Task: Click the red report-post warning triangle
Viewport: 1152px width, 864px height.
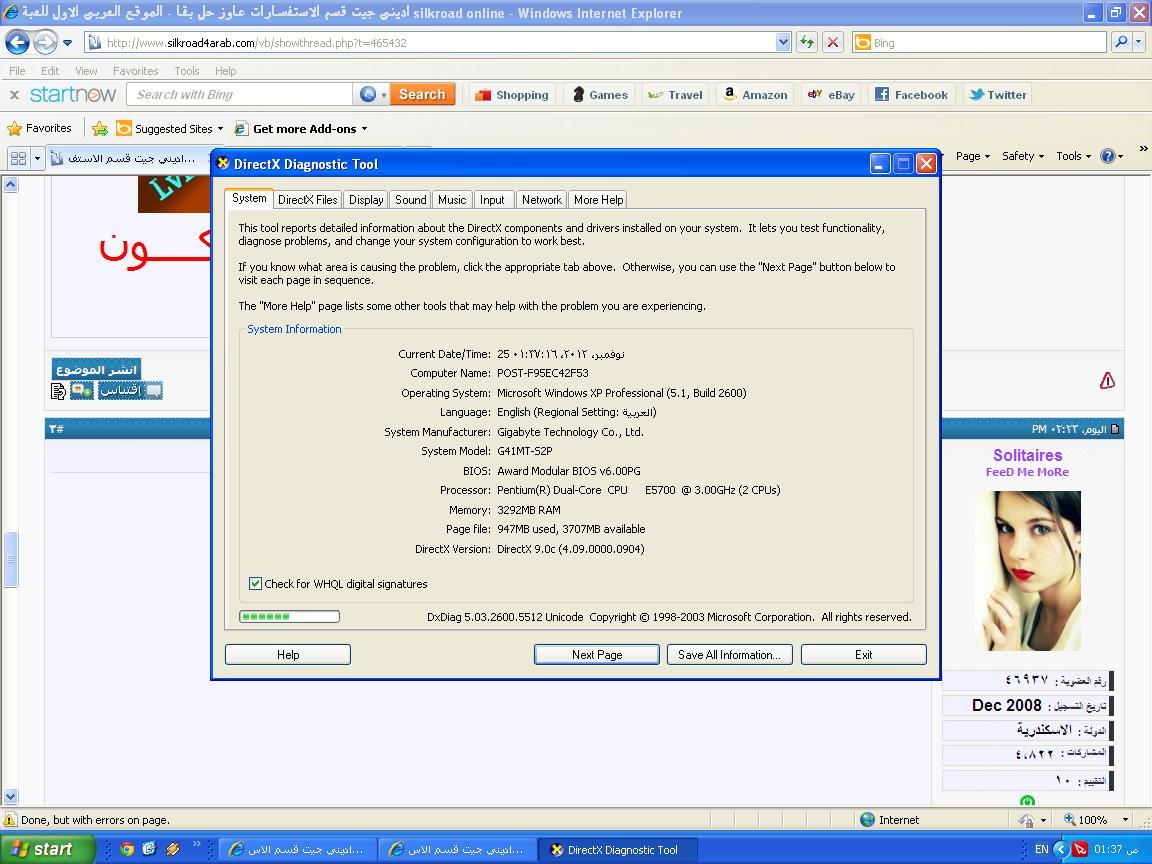Action: tap(1107, 380)
